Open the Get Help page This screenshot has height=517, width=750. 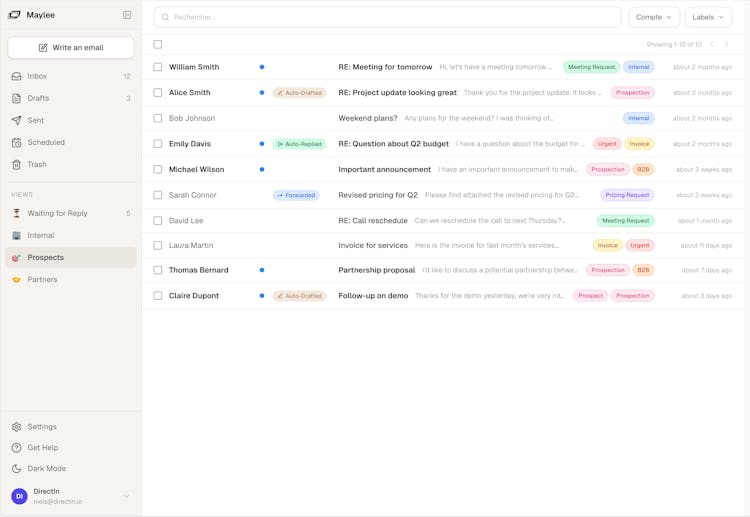43,448
